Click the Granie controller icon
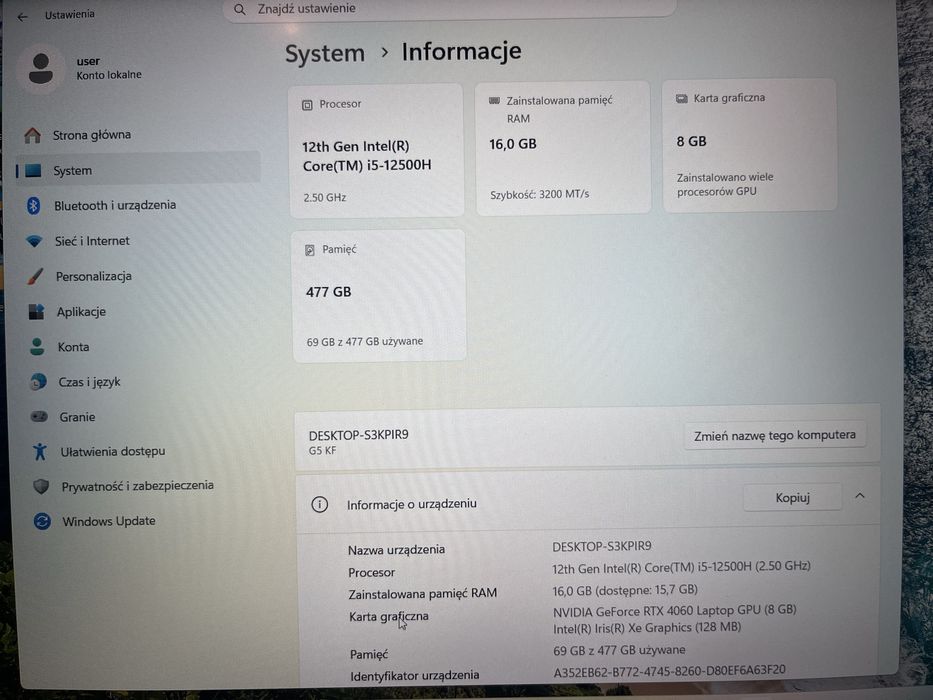The height and width of the screenshot is (700, 933). (39, 417)
